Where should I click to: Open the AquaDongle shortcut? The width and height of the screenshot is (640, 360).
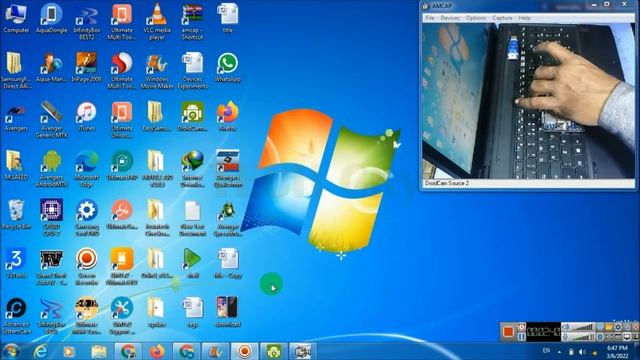(x=51, y=18)
